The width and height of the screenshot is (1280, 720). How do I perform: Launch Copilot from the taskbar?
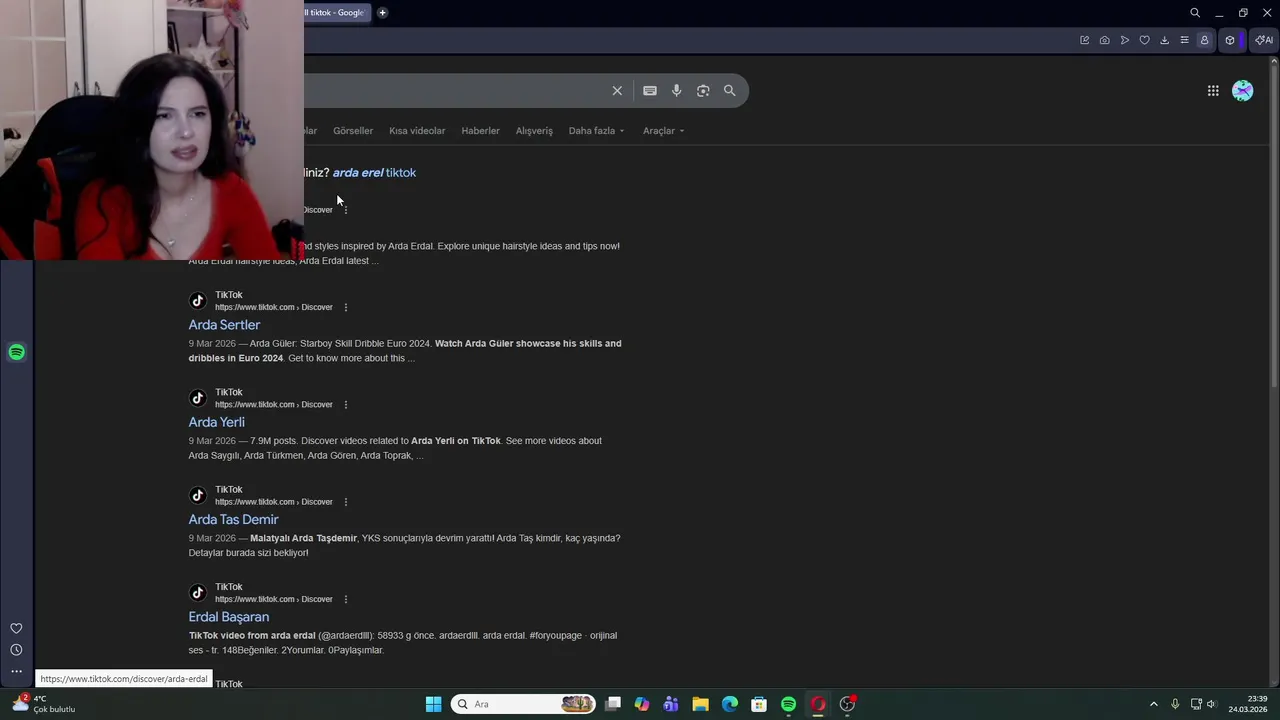tap(642, 704)
